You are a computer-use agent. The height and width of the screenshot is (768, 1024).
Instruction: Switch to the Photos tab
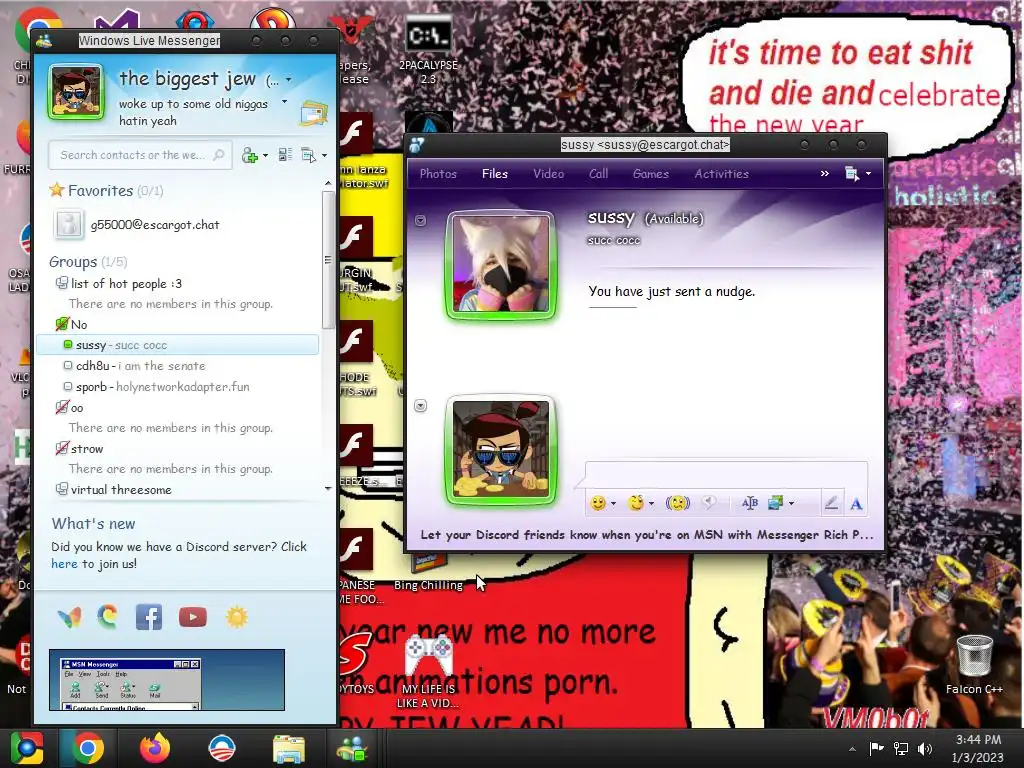pyautogui.click(x=438, y=174)
